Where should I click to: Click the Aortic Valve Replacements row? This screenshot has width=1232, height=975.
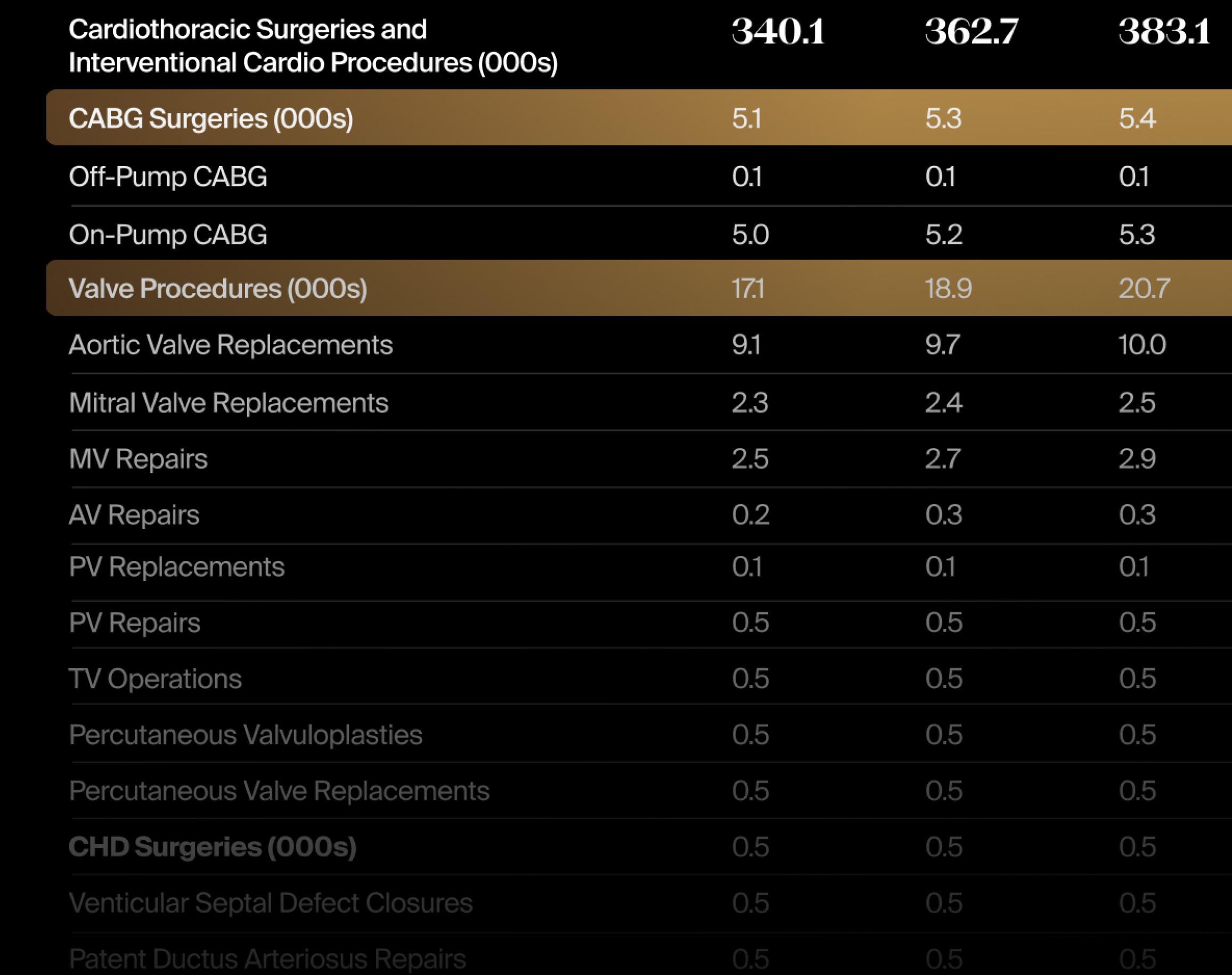[231, 345]
